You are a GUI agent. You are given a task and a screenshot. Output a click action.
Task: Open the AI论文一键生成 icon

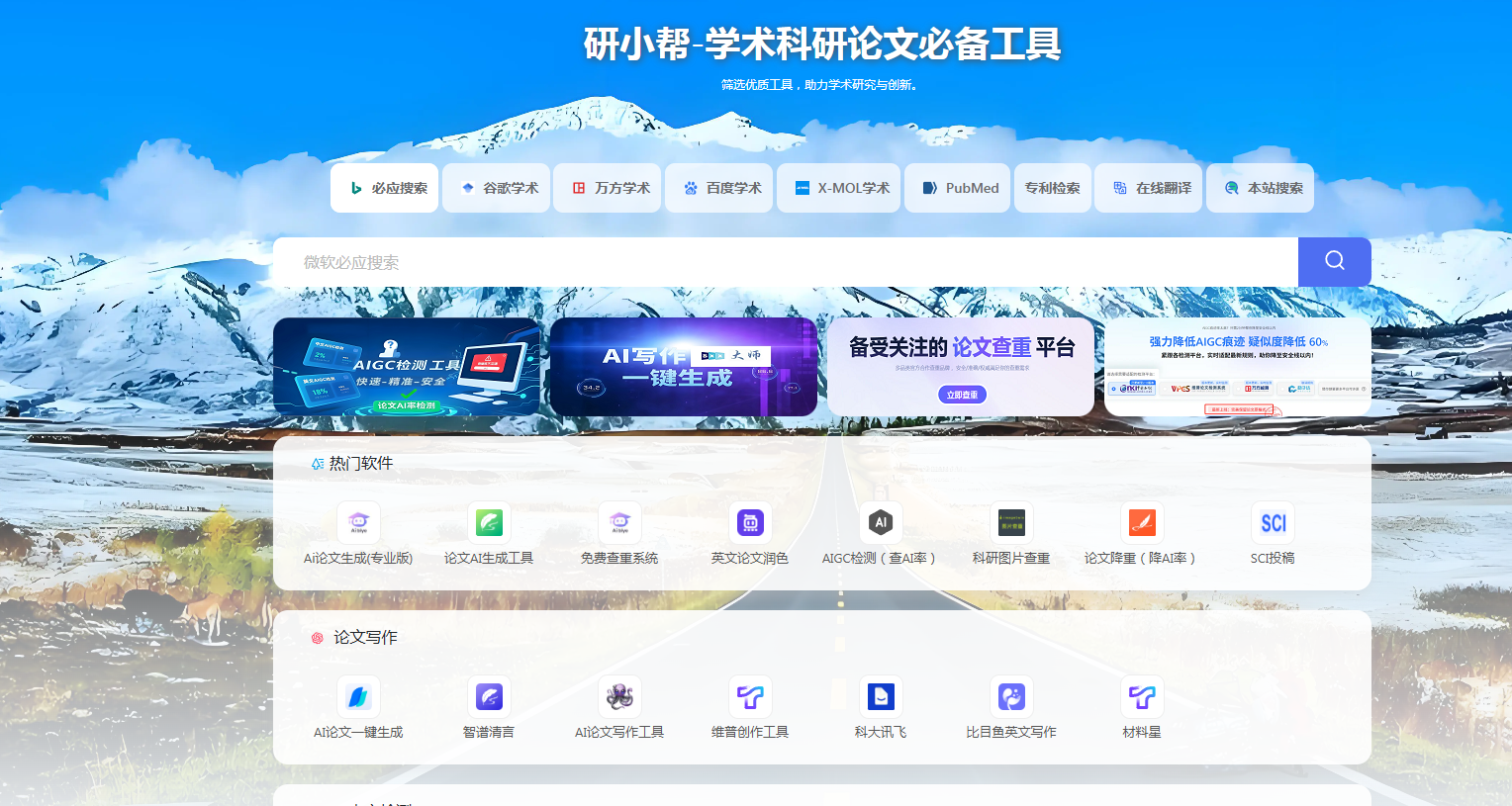358,697
